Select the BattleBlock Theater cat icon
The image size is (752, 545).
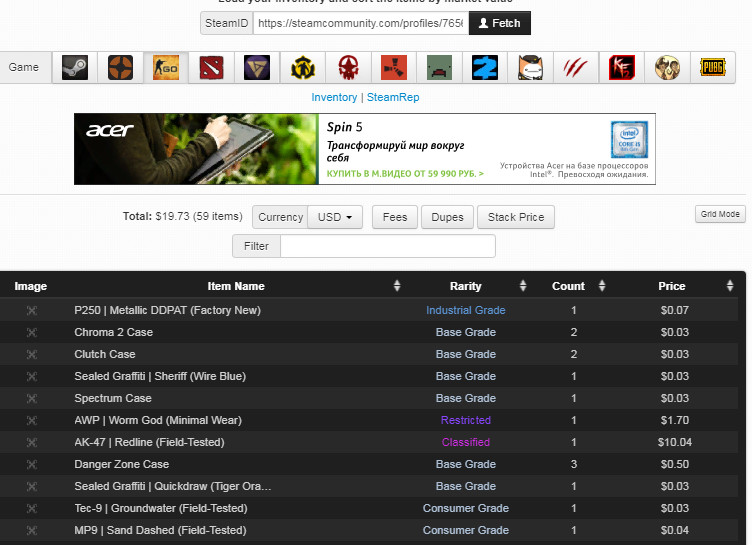point(530,68)
